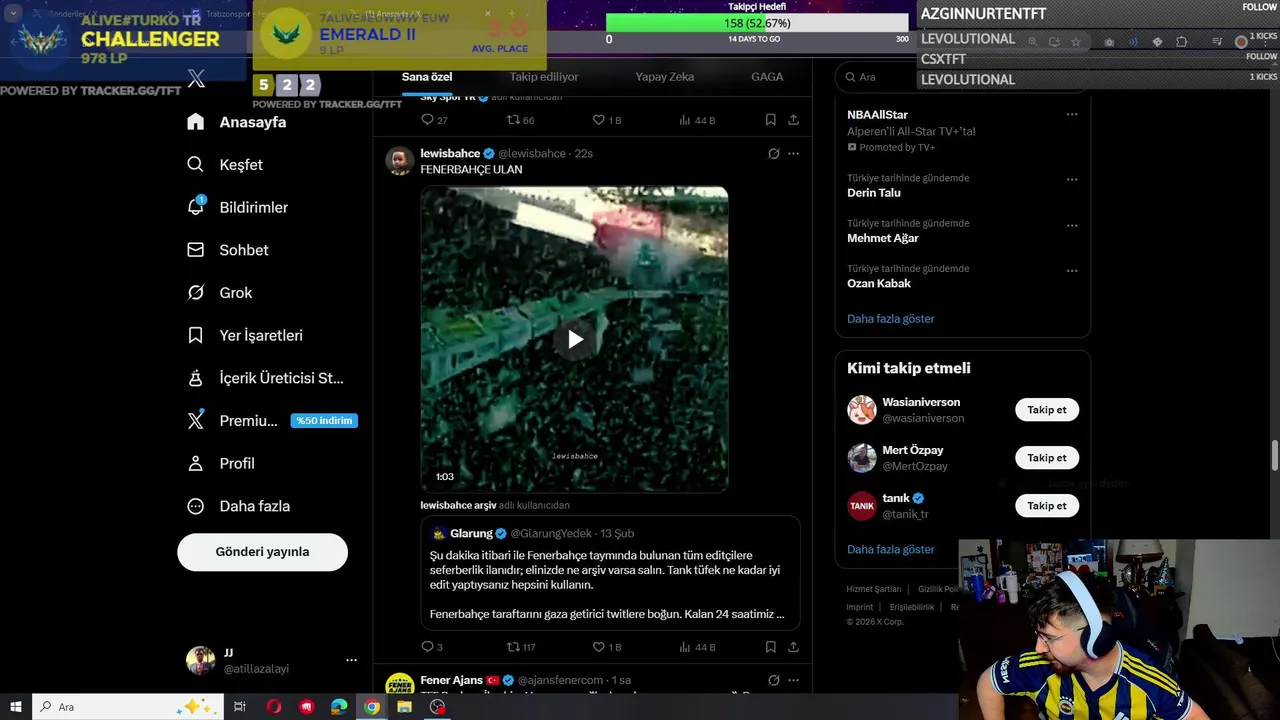Follow tanık with Takip et
This screenshot has height=720, width=1280.
coord(1047,506)
